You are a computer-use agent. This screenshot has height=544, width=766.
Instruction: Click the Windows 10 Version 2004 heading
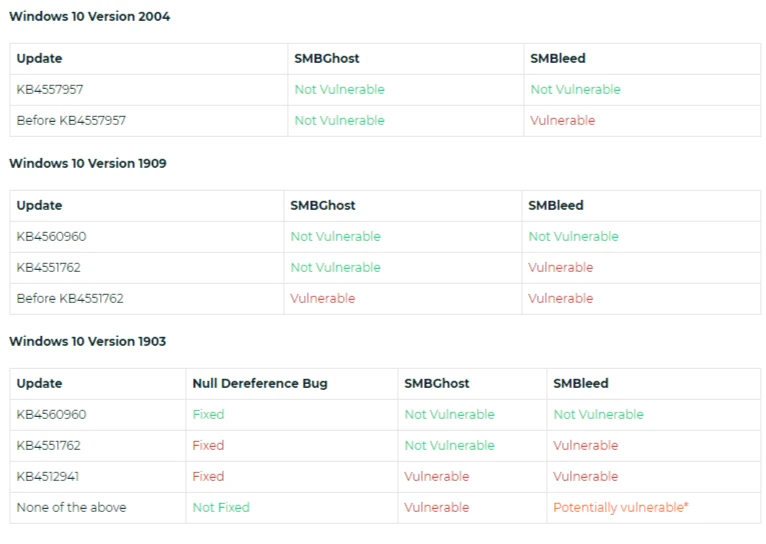(90, 16)
